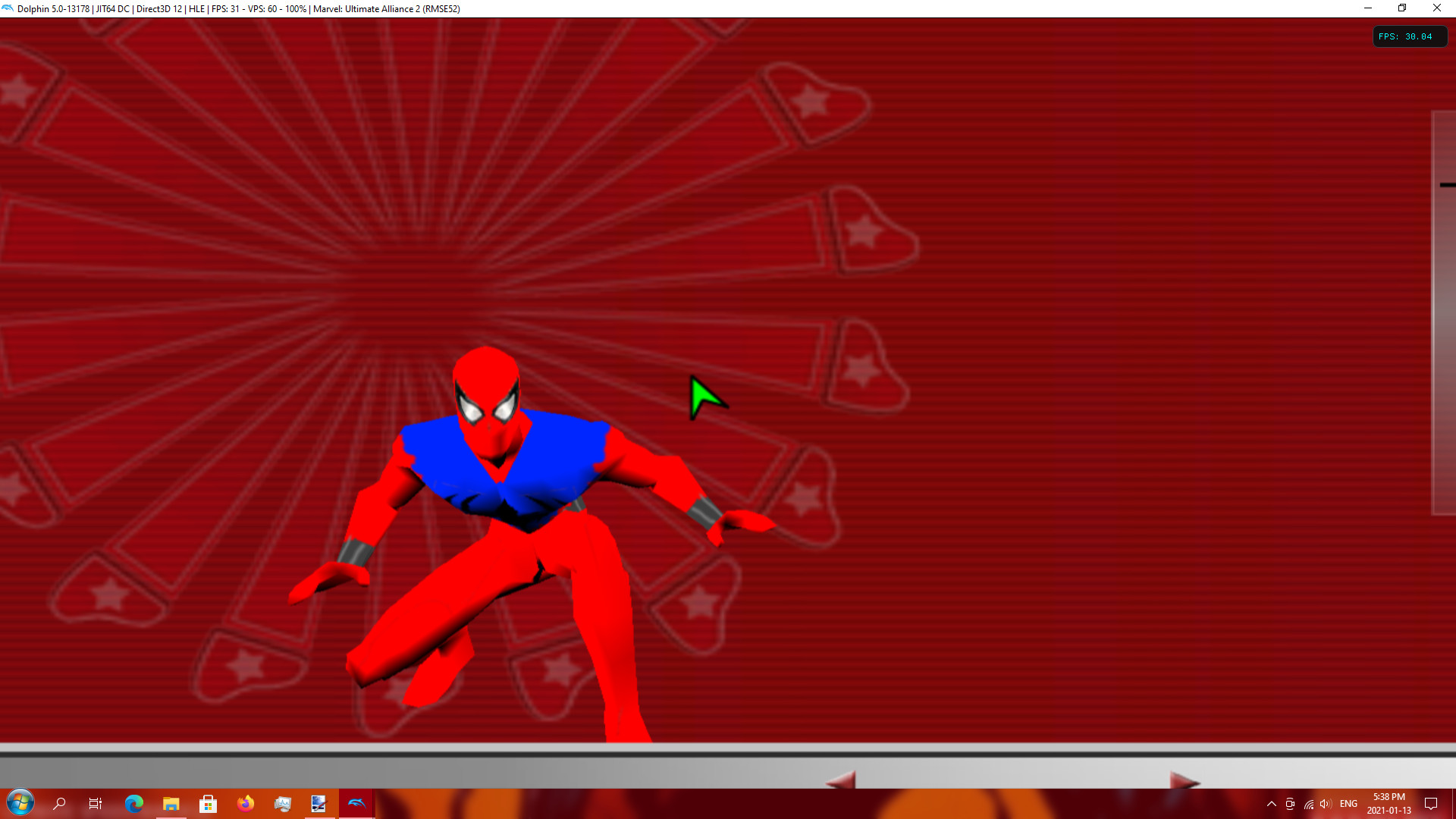Open the image viewer app pinned to taskbar

coord(318,803)
